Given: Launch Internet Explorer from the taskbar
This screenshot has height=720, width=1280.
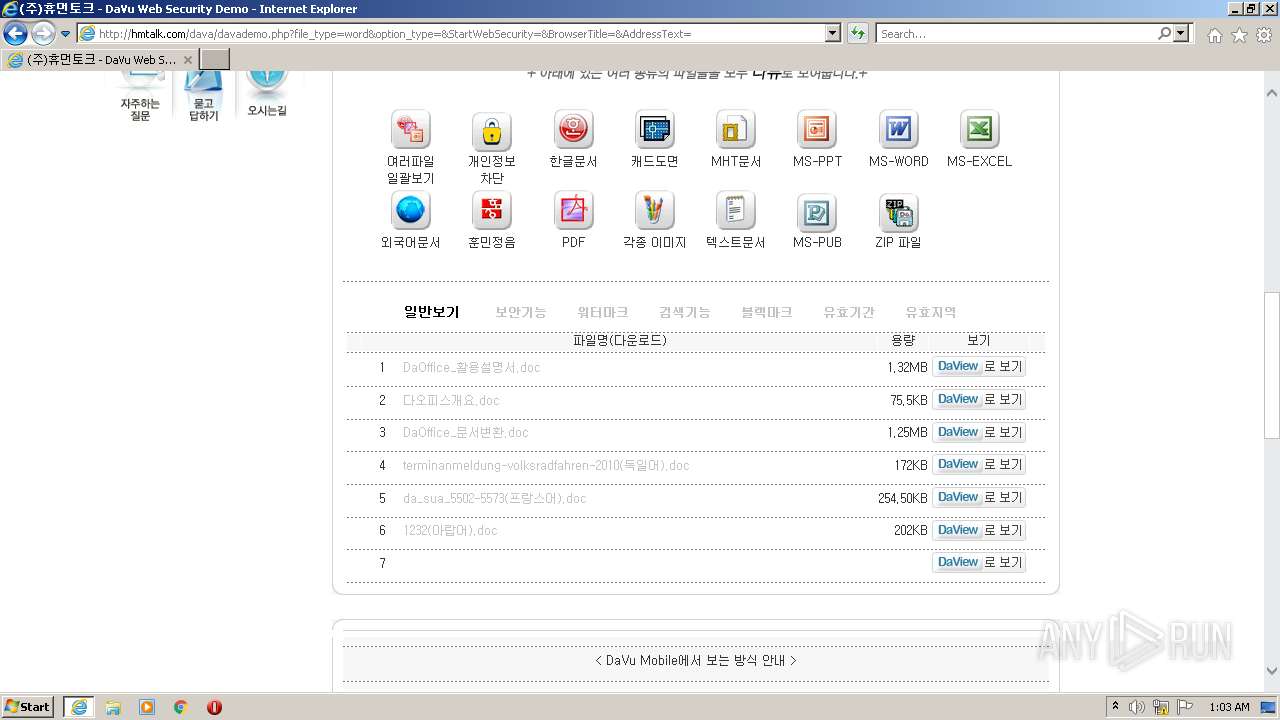Looking at the screenshot, I should pyautogui.click(x=79, y=707).
